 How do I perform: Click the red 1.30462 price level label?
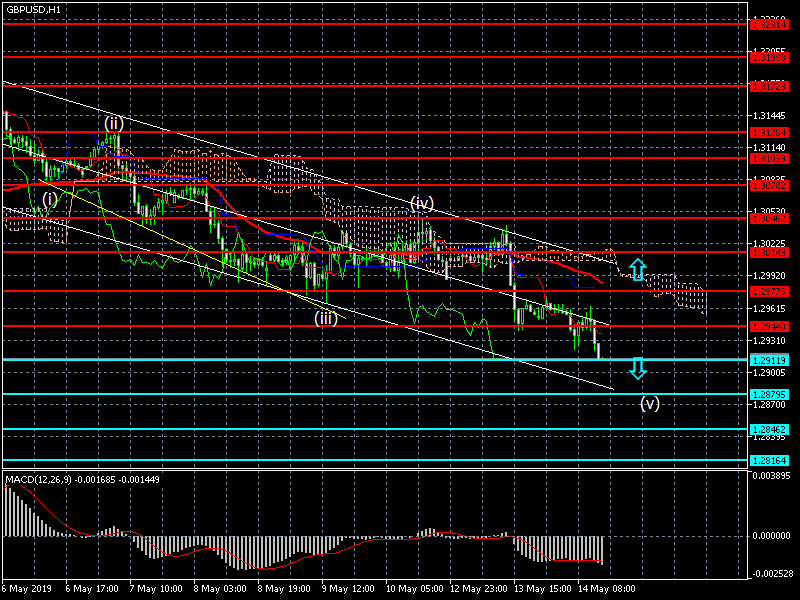click(769, 218)
